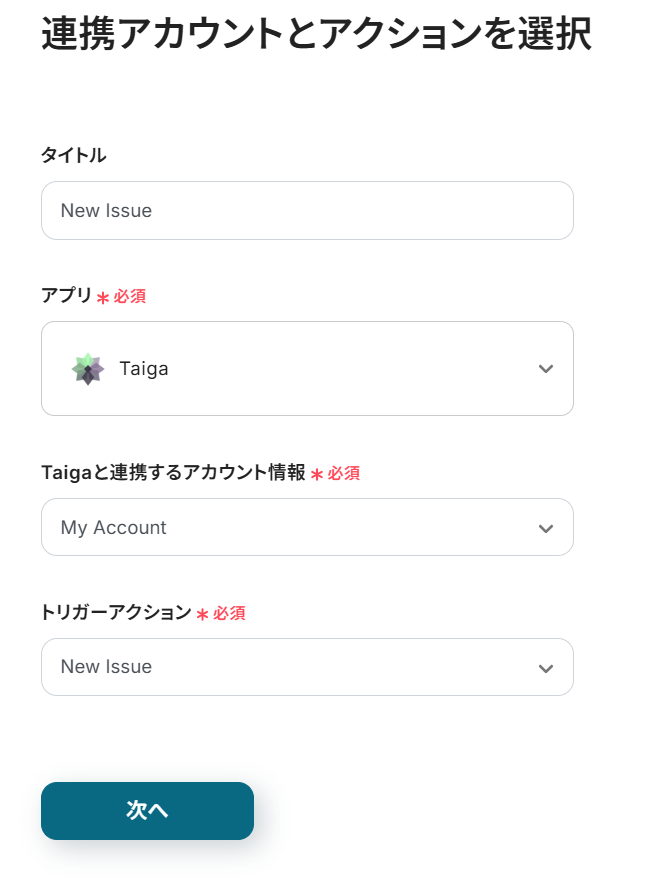Image resolution: width=646 pixels, height=882 pixels.
Task: Click the Taigaと連携するアカウント情報 label
Action: (173, 473)
